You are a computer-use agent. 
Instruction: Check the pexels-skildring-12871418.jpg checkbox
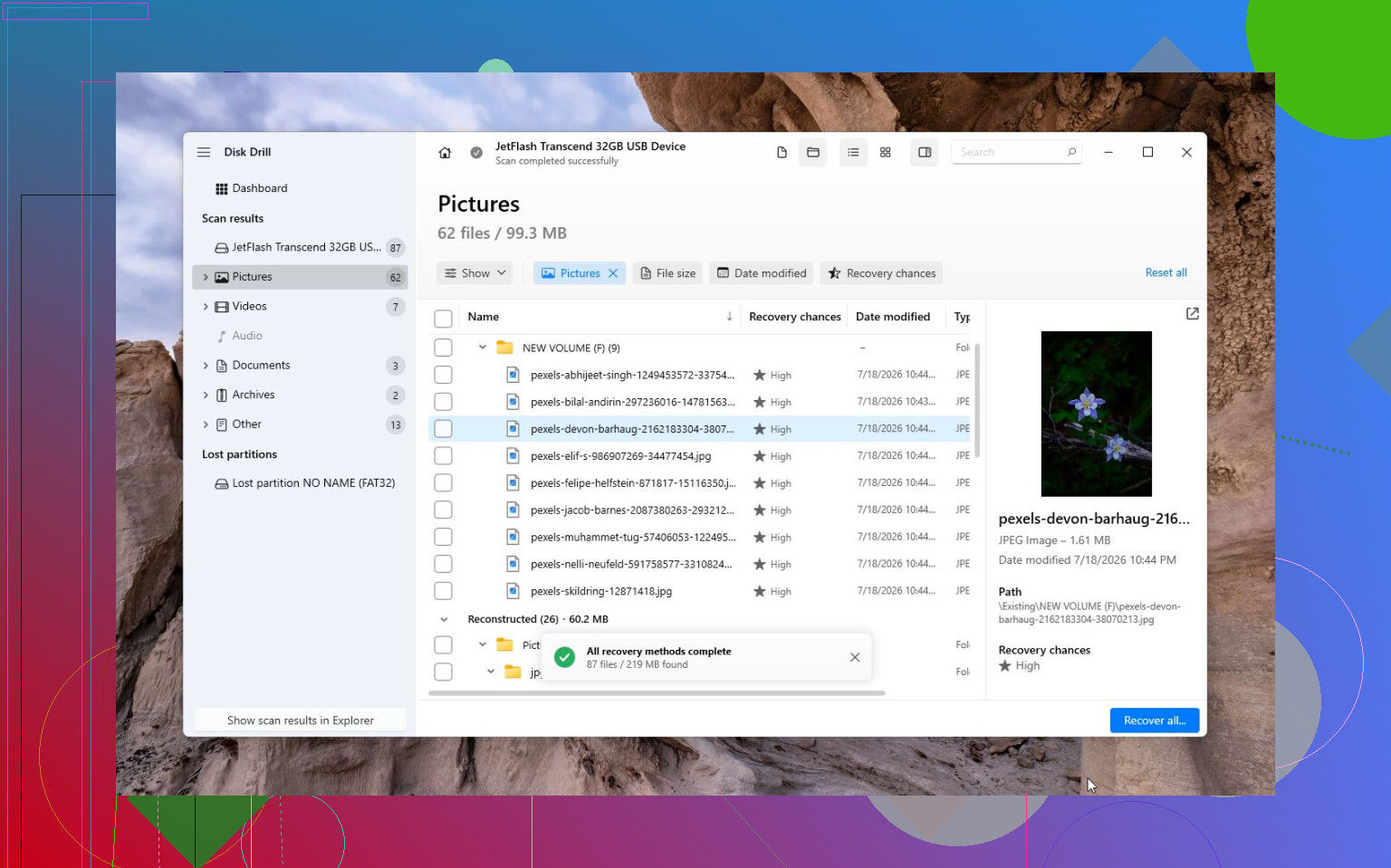click(443, 591)
